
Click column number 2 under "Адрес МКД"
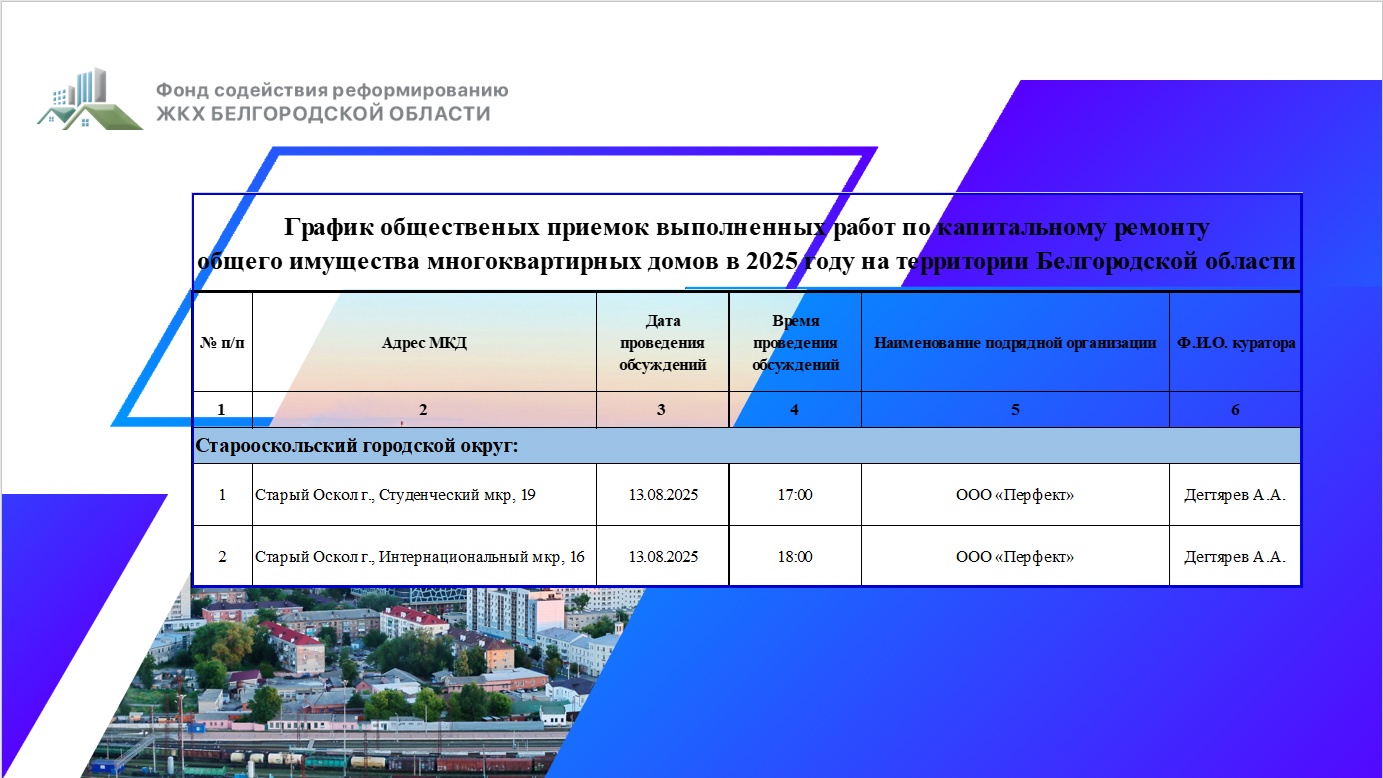click(423, 410)
